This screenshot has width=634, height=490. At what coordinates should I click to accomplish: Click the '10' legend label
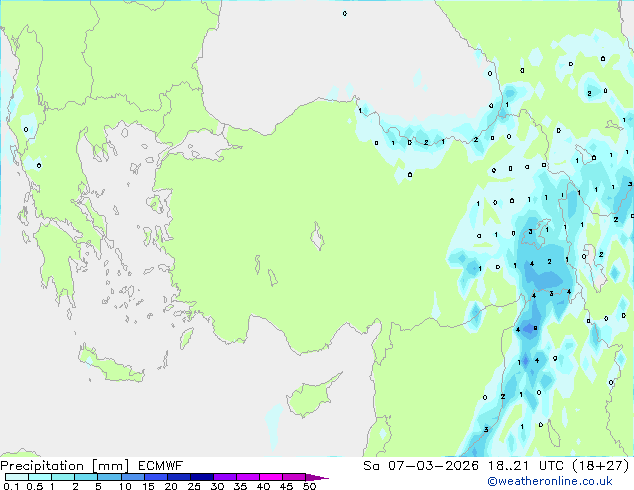point(125,486)
